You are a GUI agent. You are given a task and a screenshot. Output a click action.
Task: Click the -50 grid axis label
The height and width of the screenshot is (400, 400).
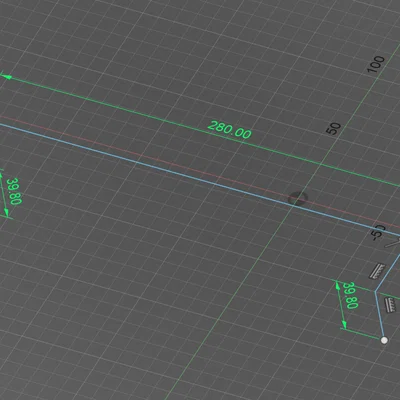378,232
